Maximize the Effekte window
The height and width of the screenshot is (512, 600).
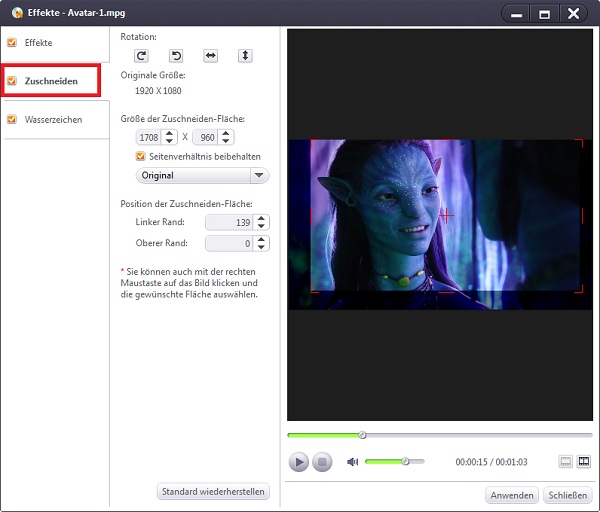[x=544, y=15]
